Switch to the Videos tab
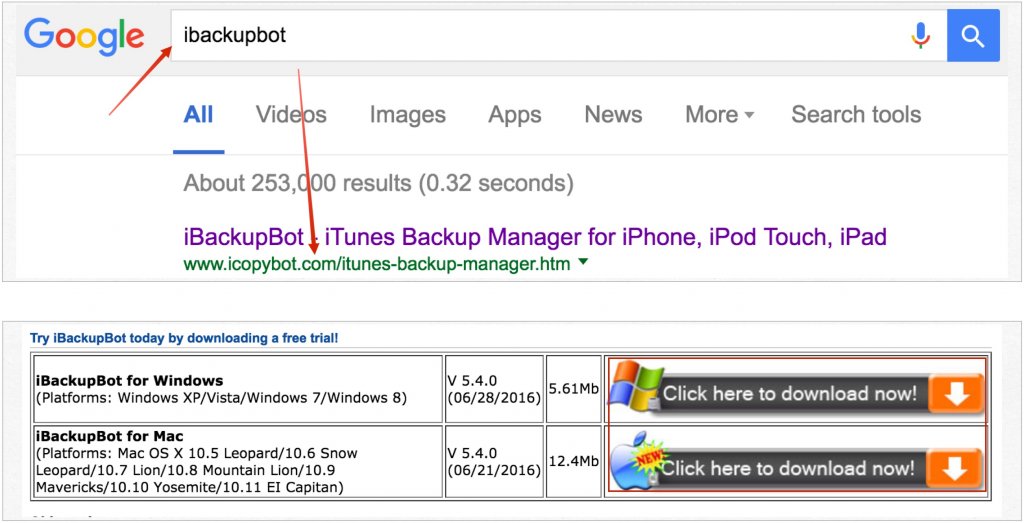Screen dimensions: 1024x523 coord(291,115)
